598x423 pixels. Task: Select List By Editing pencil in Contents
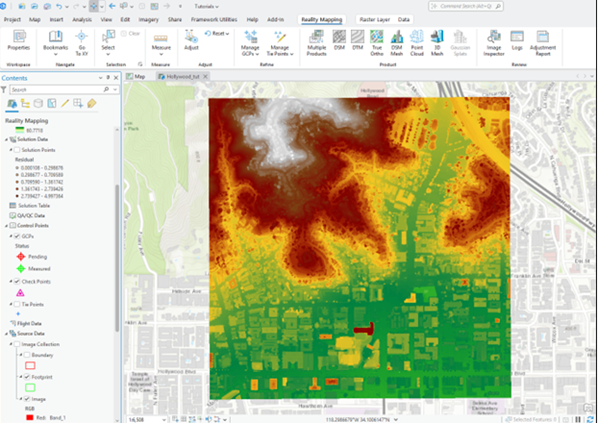click(65, 103)
